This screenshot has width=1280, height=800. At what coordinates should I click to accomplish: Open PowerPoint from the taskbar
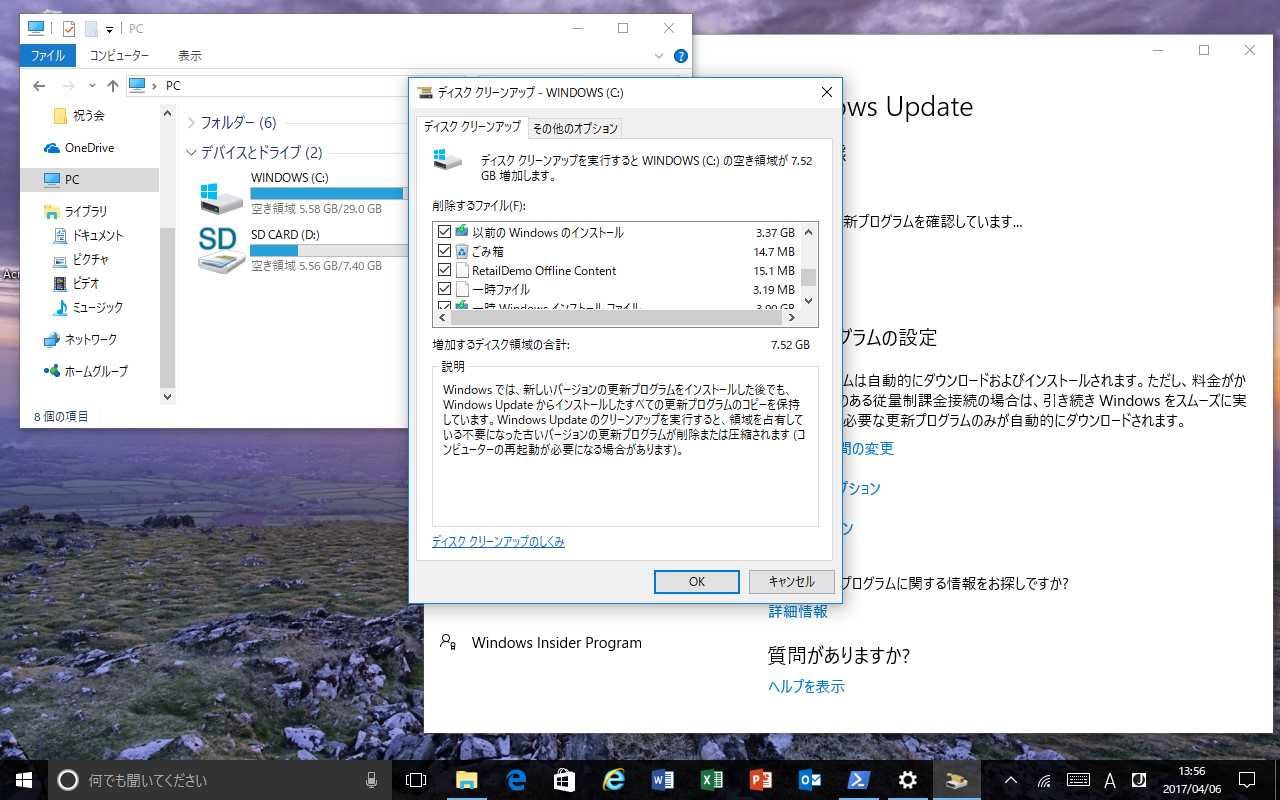point(761,780)
